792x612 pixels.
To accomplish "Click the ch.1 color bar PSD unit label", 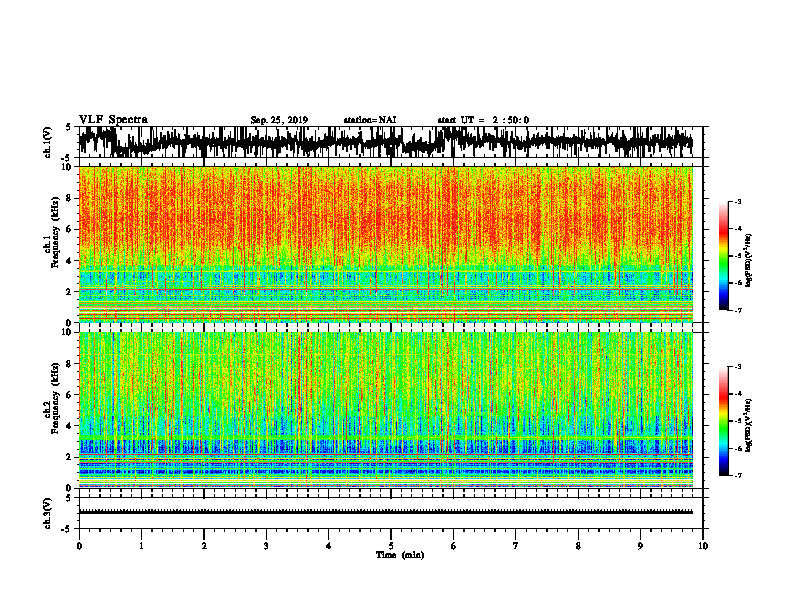I will (749, 261).
